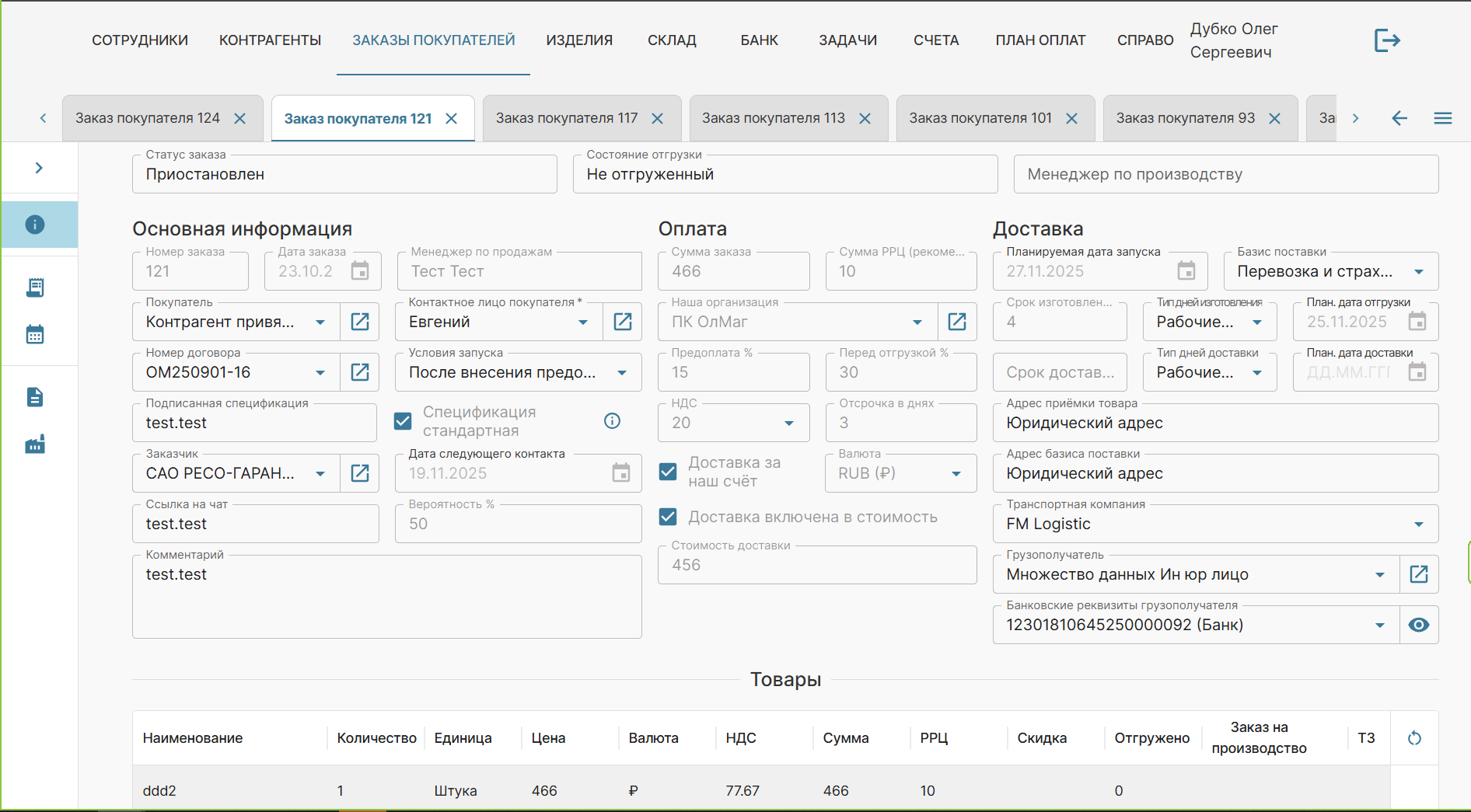This screenshot has width=1471, height=812.
Task: Open the calendar section in left sidebar
Action: tap(35, 335)
